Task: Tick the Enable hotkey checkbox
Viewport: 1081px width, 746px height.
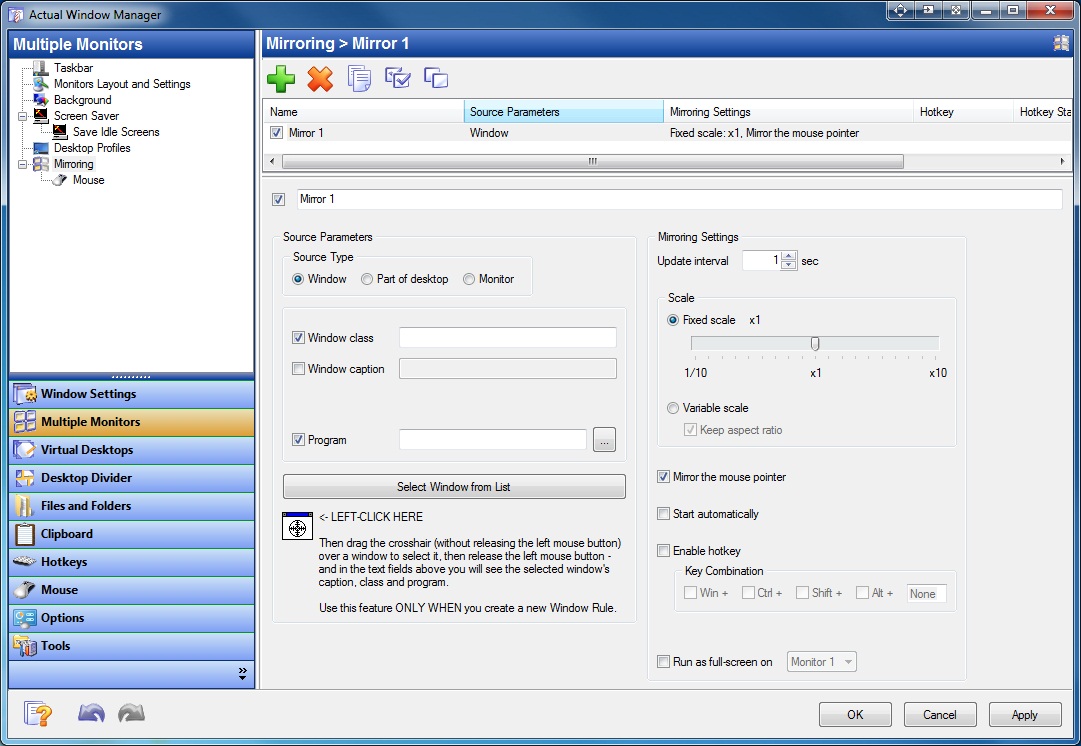Action: coord(663,551)
